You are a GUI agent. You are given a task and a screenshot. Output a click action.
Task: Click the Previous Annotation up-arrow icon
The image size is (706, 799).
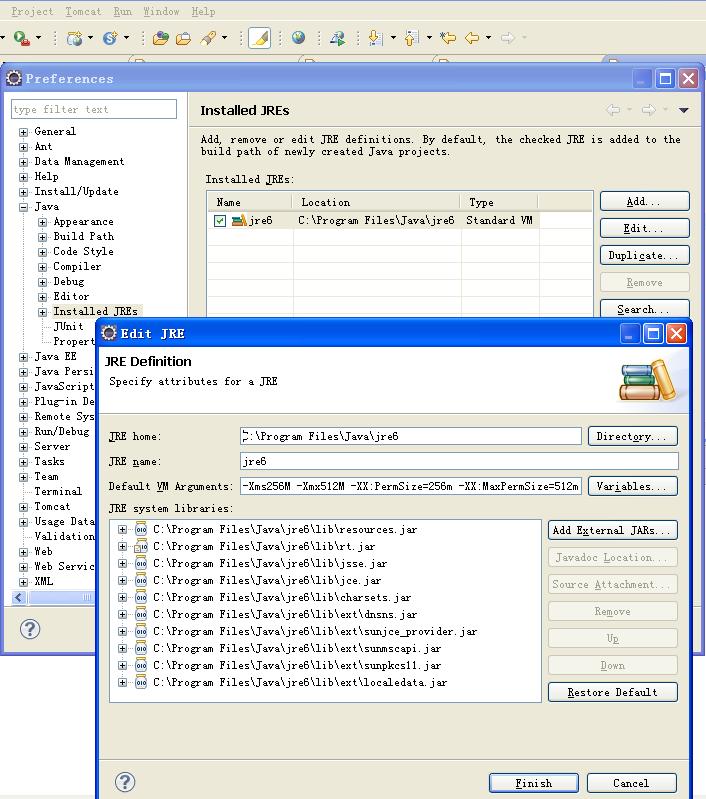pos(411,38)
